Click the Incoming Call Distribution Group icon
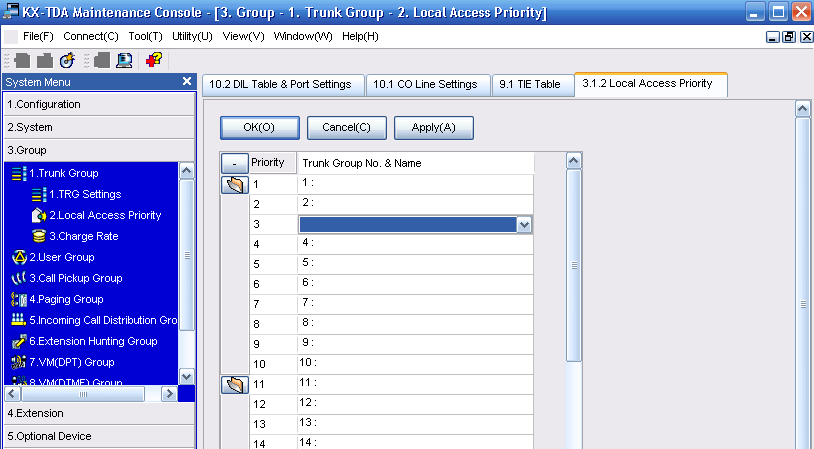 [19, 320]
